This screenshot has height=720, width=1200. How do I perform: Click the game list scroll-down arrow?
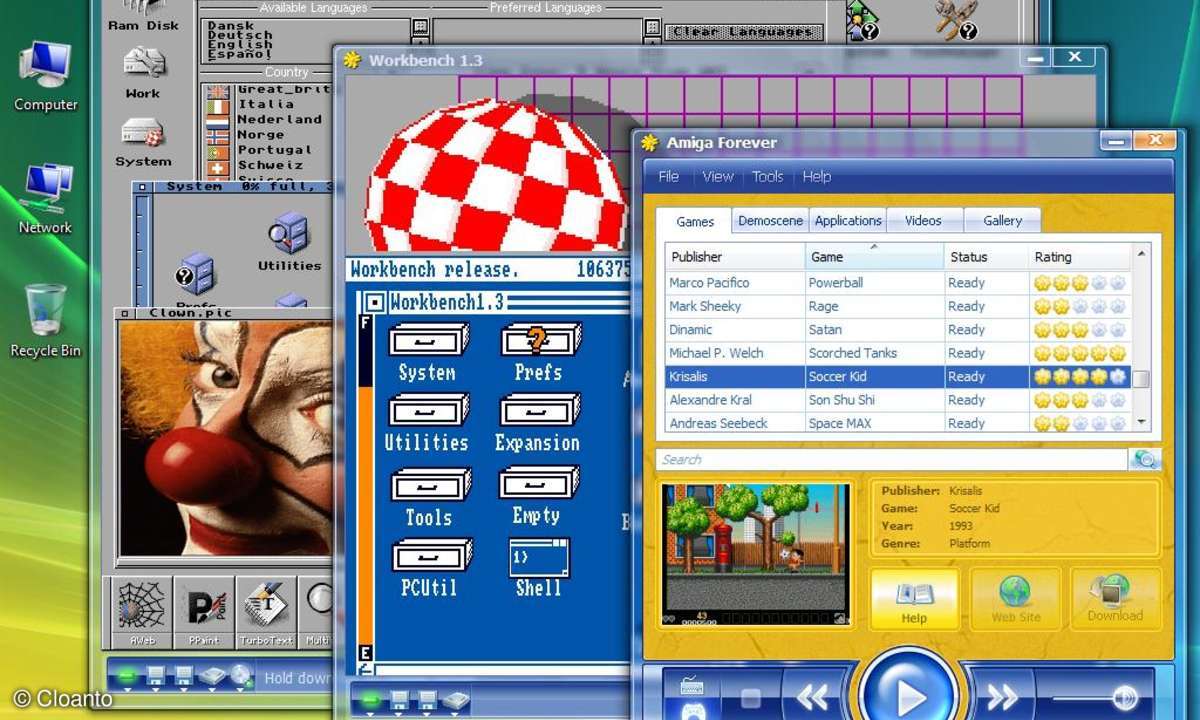point(1141,423)
